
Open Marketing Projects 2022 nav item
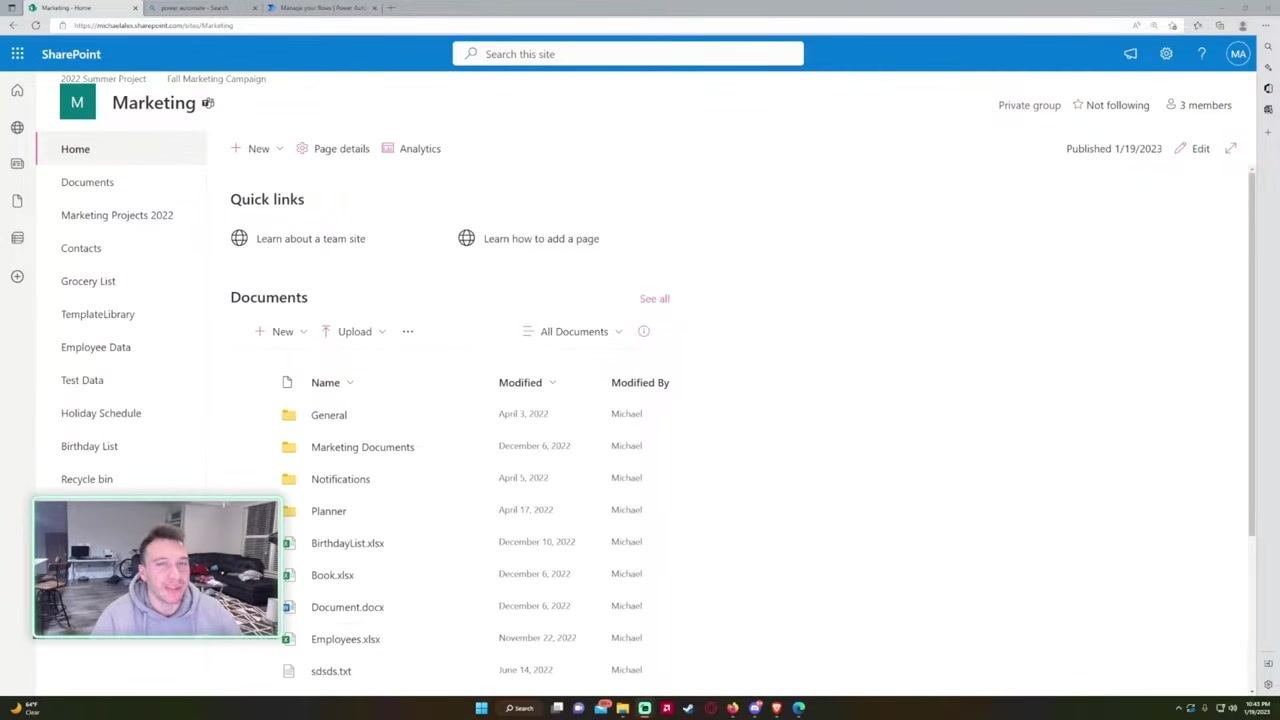117,215
